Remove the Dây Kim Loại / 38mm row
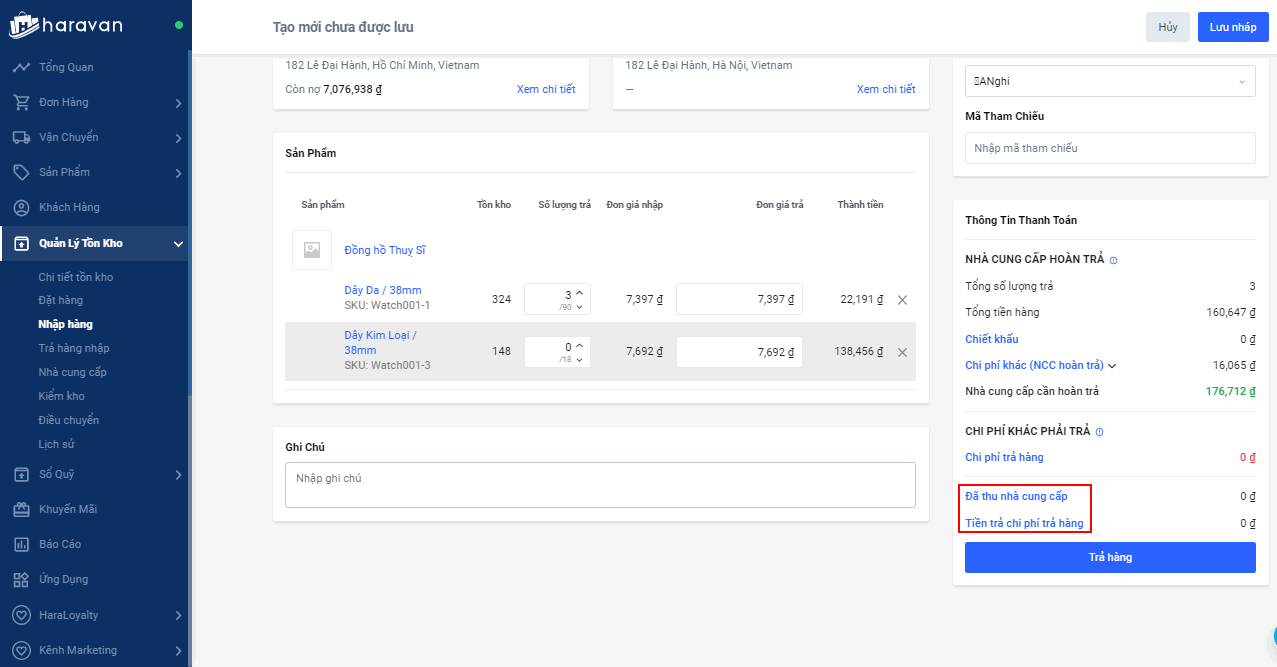Screen dimensions: 1277x667 [x=902, y=352]
